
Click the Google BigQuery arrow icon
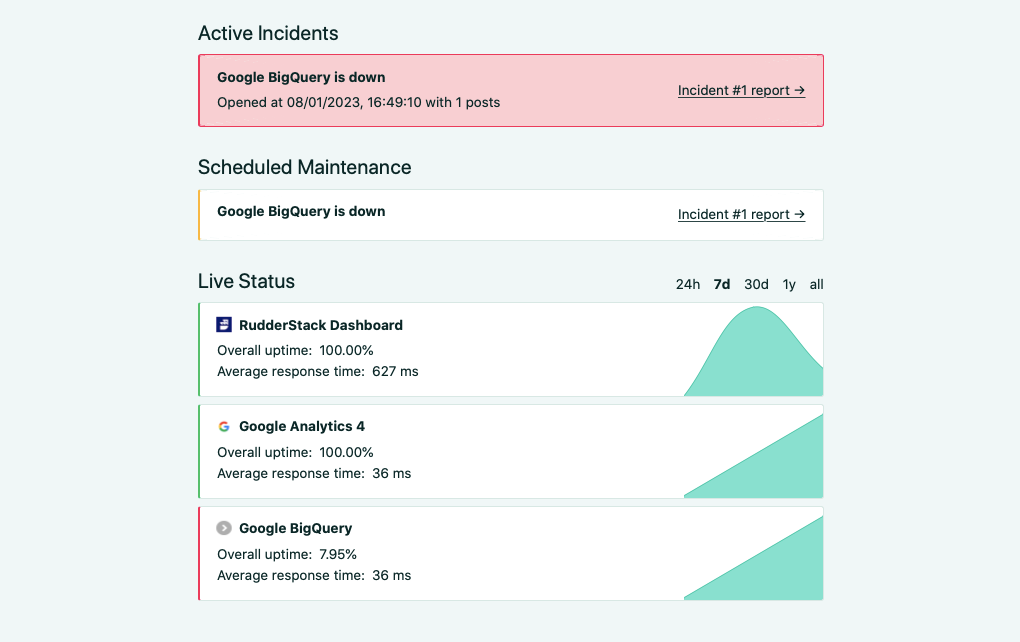[223, 528]
